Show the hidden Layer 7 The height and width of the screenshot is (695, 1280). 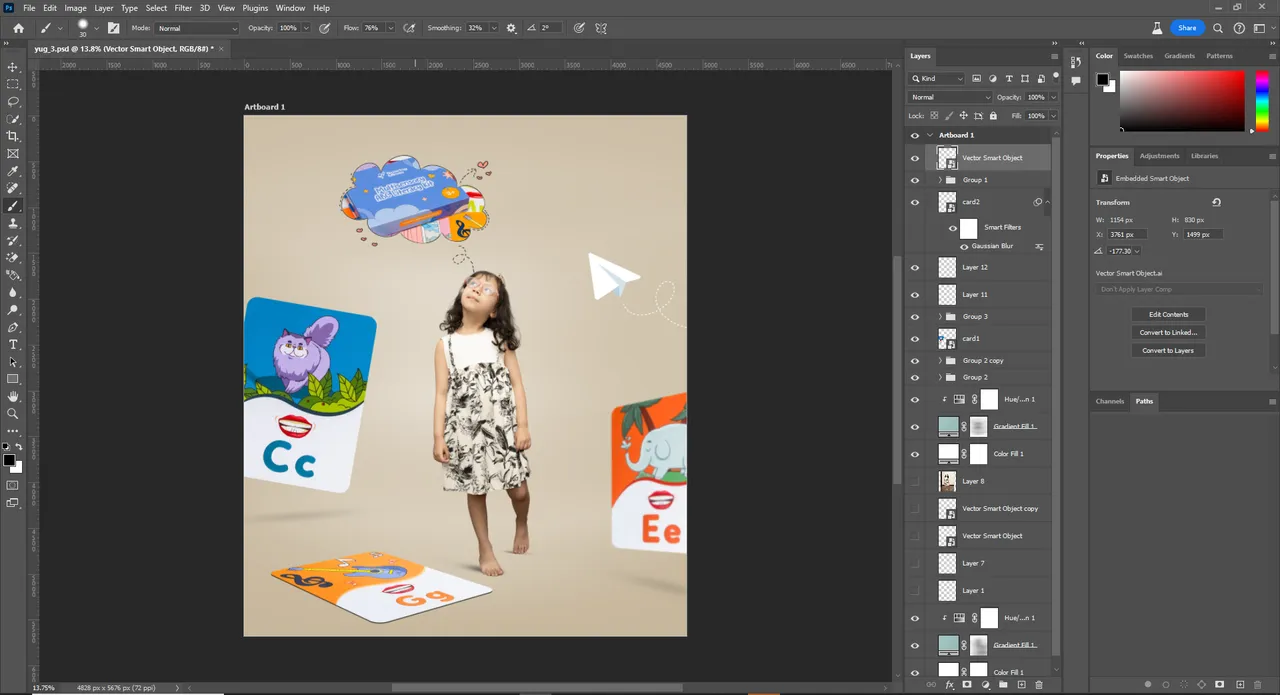point(914,563)
